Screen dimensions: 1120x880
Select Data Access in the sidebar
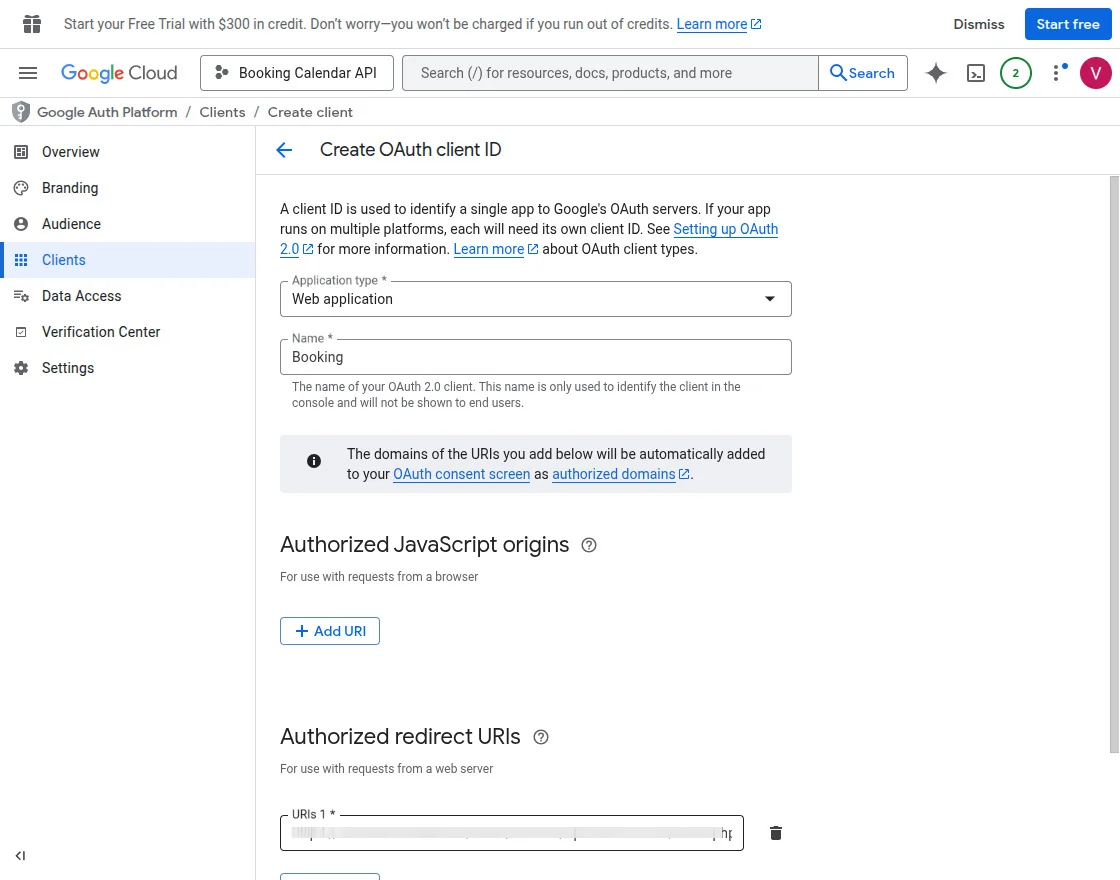pyautogui.click(x=81, y=296)
